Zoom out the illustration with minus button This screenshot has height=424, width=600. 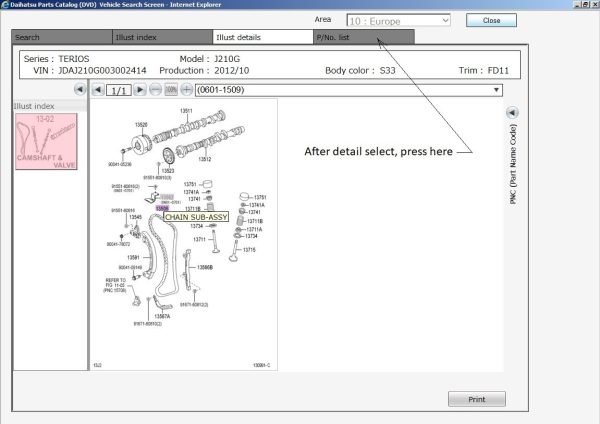pos(155,90)
